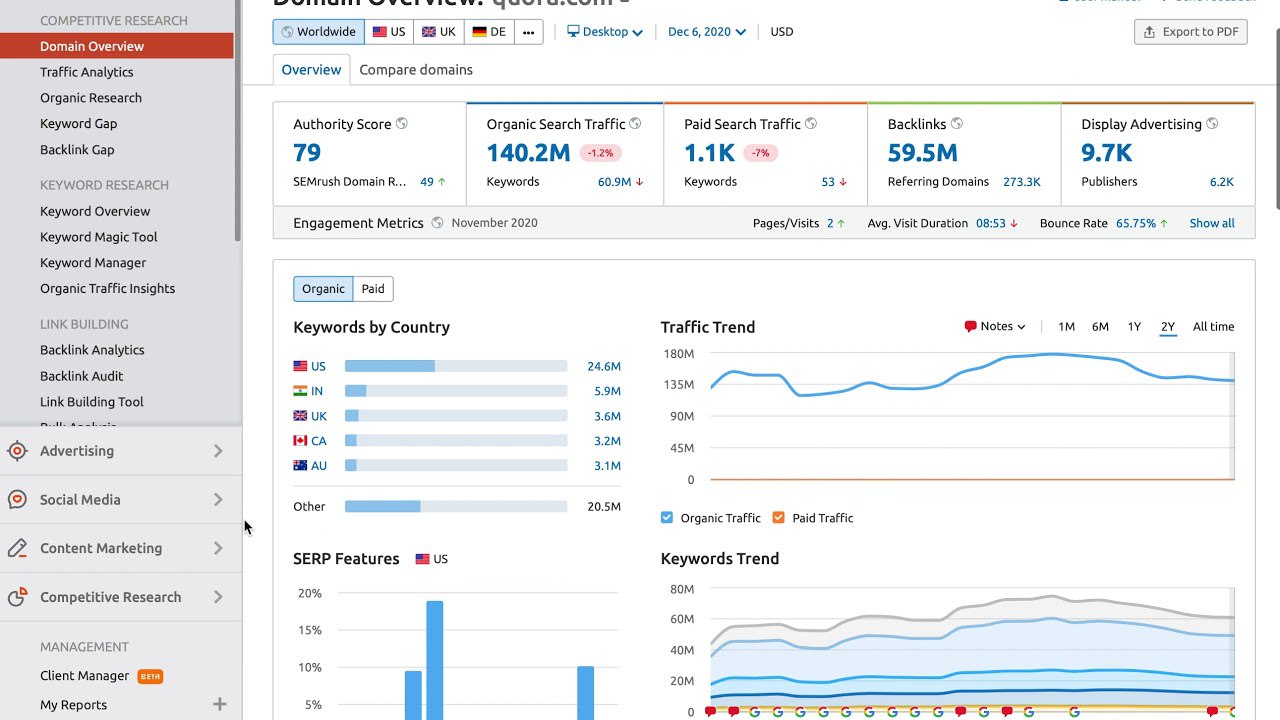Screen dimensions: 1280x720
Task: Click the Content Marketing pencil icon
Action: click(x=17, y=548)
